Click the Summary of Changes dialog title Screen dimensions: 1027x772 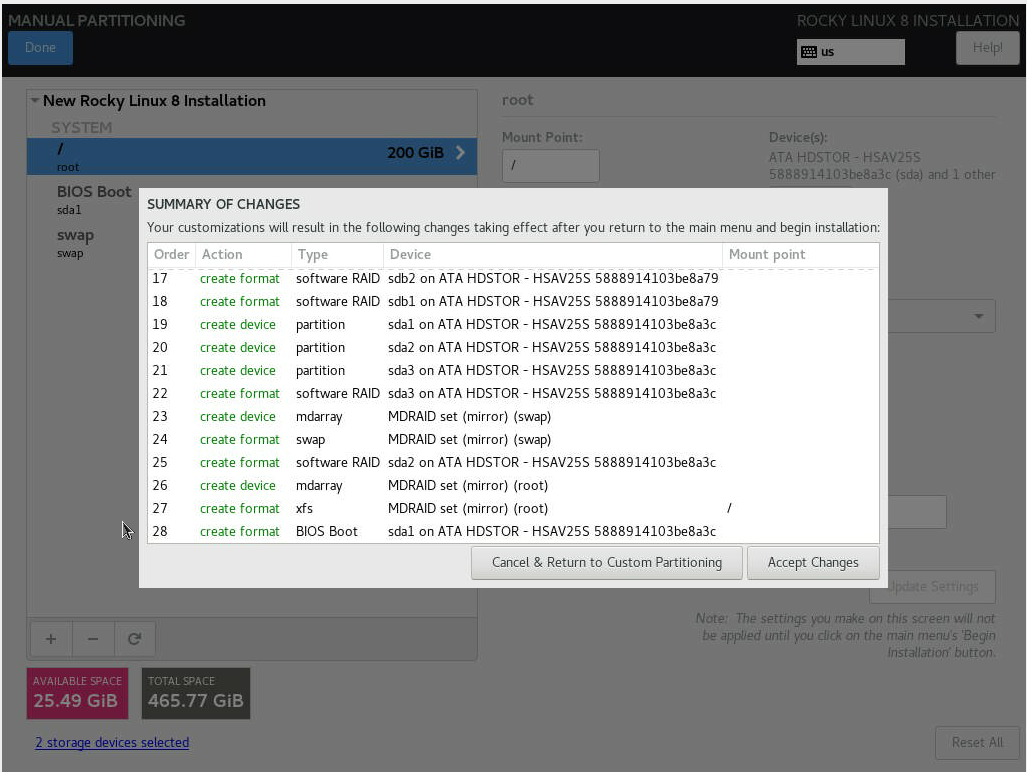tap(223, 204)
